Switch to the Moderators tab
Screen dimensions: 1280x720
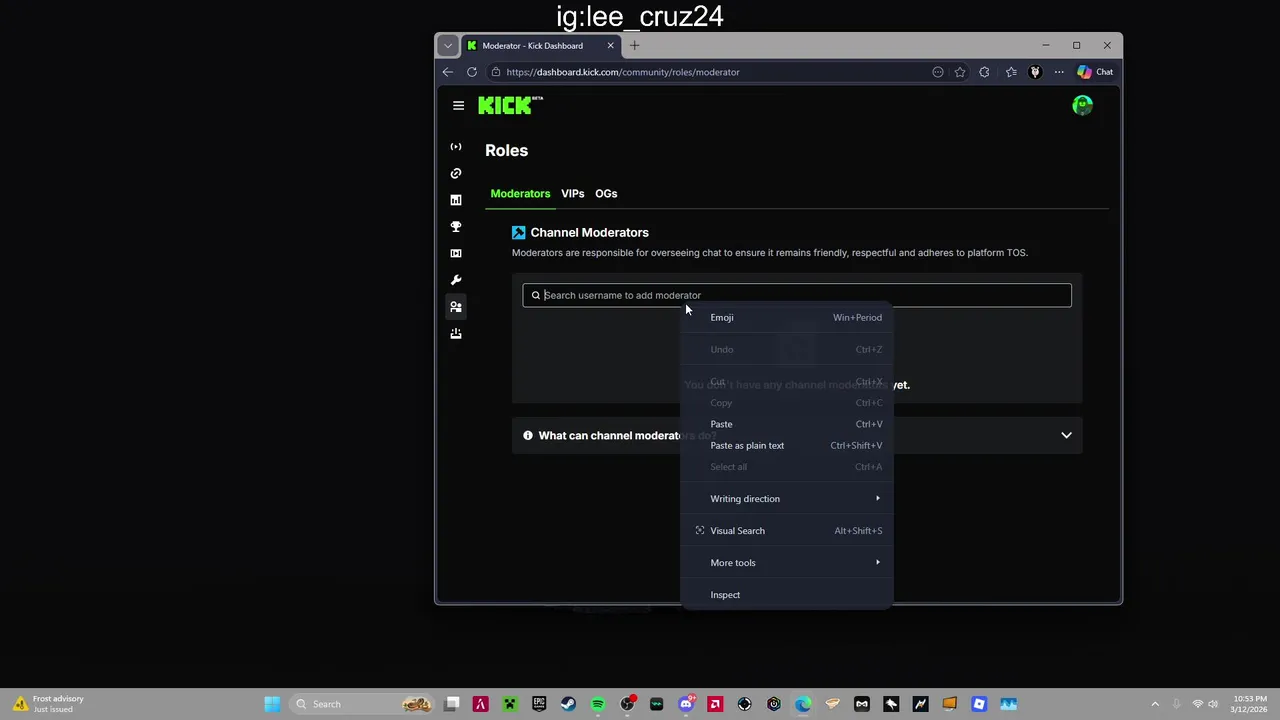[x=520, y=193]
